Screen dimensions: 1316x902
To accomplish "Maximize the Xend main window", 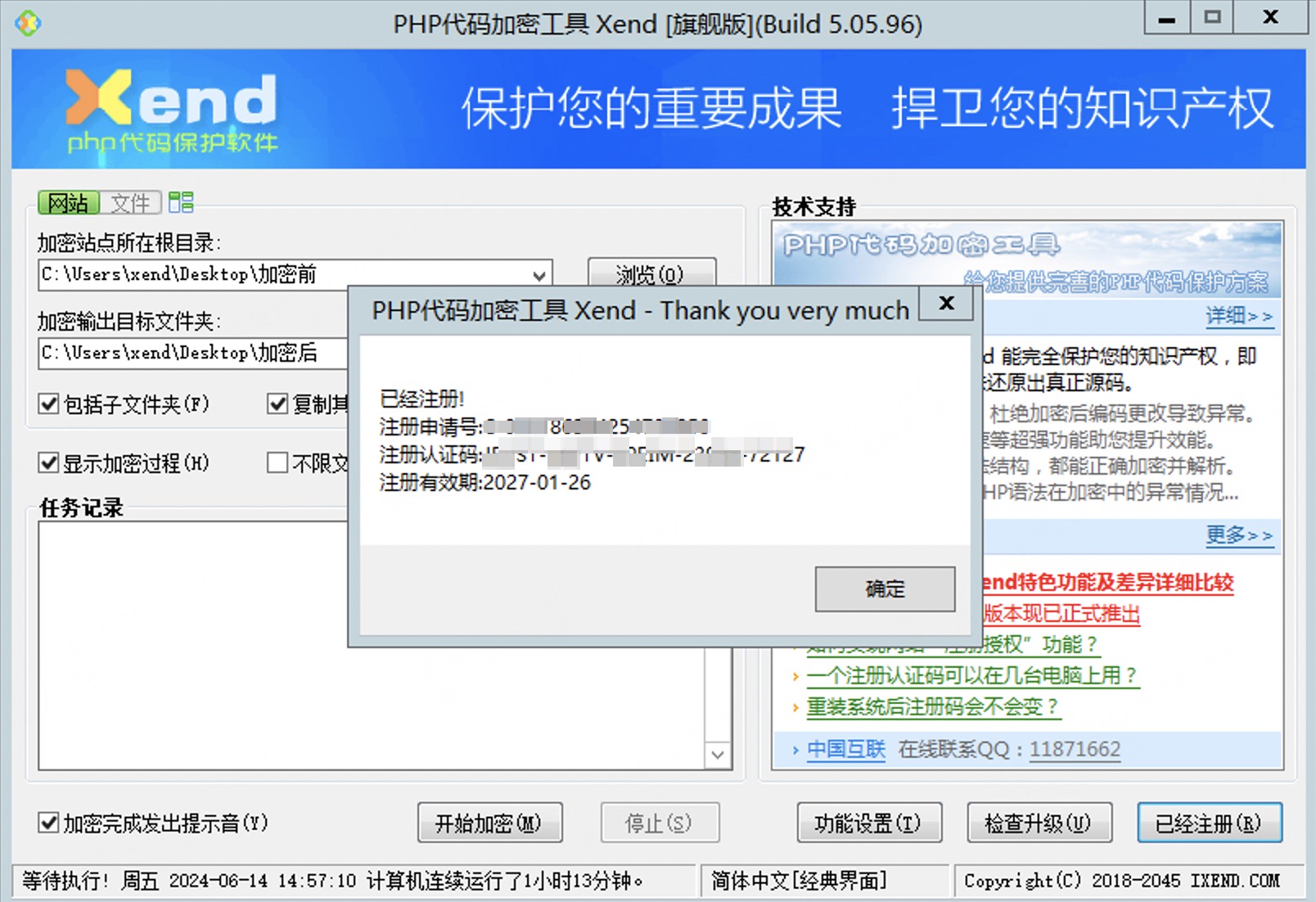I will click(x=1213, y=17).
